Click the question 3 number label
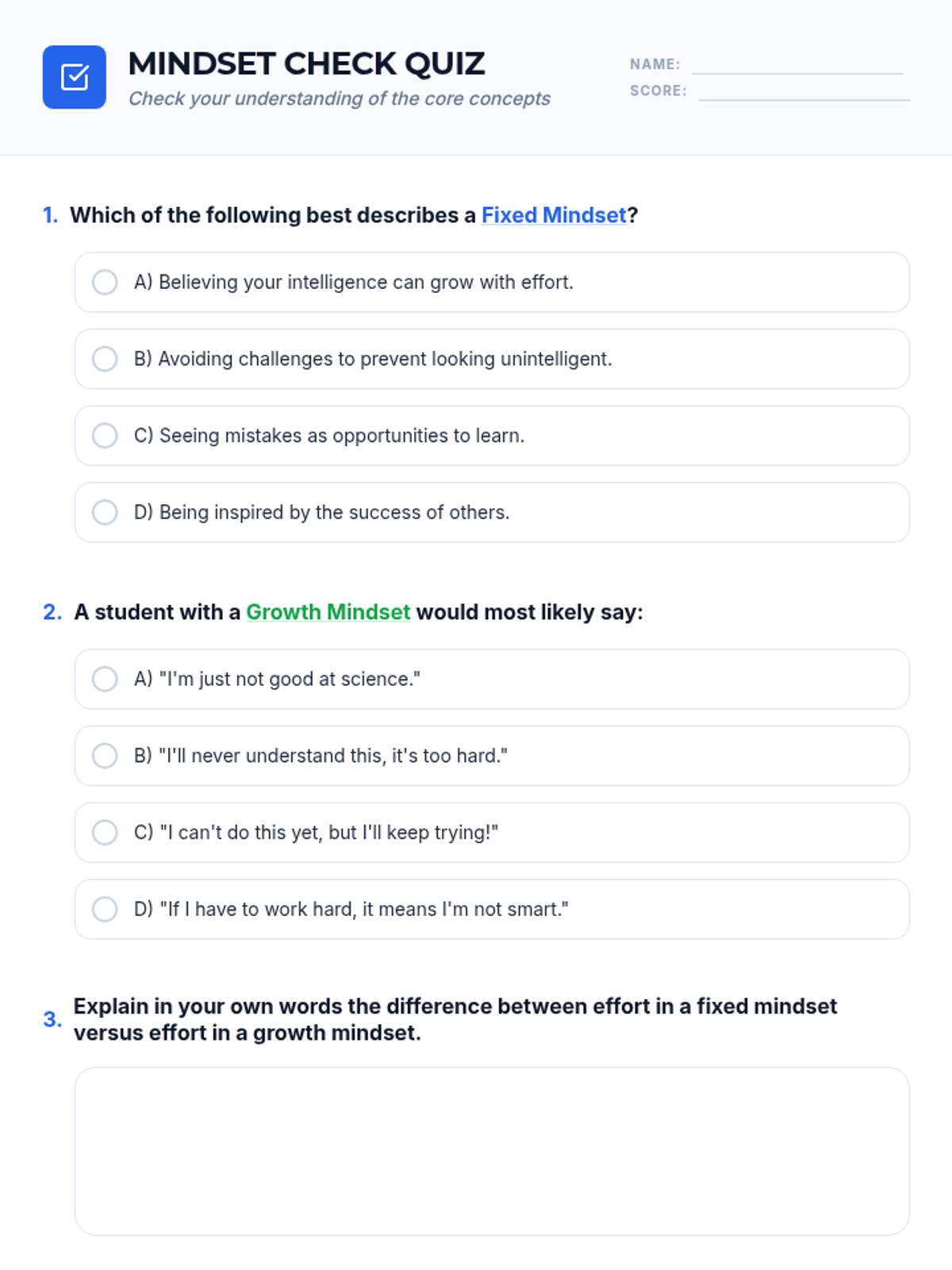Screen dimensions: 952x1270 52,1019
